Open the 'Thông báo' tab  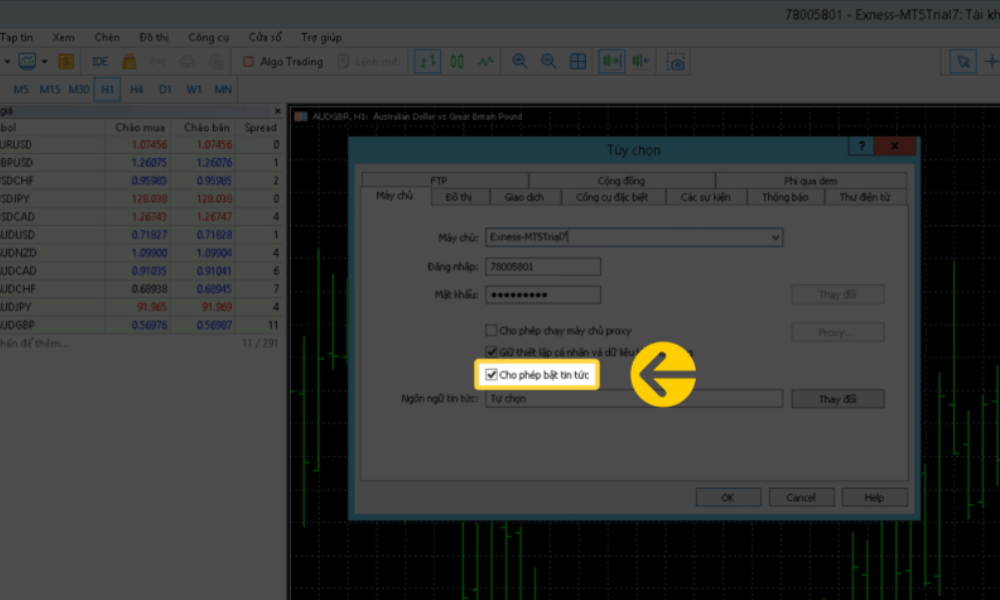pyautogui.click(x=785, y=197)
